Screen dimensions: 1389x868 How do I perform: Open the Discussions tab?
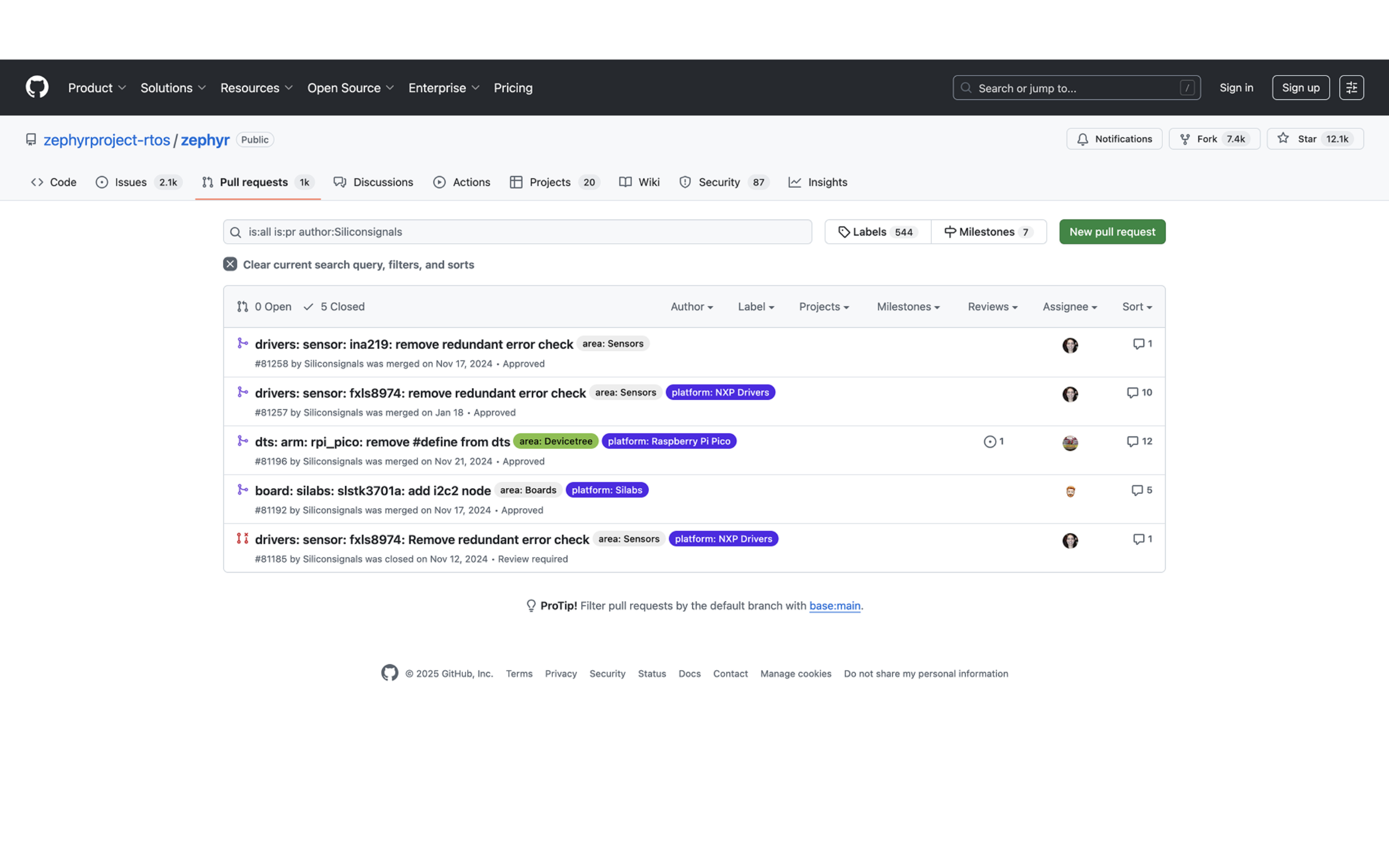coord(373,182)
